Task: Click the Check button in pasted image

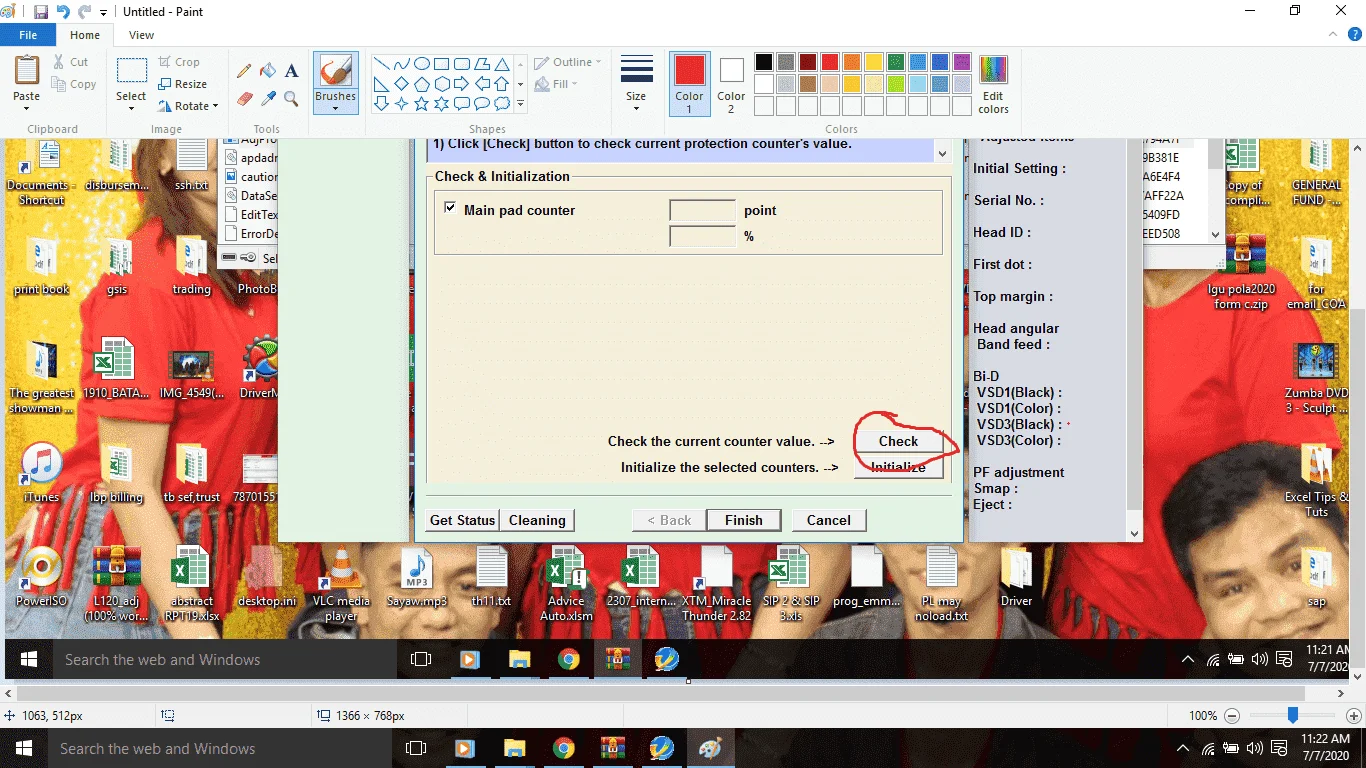Action: 898,441
